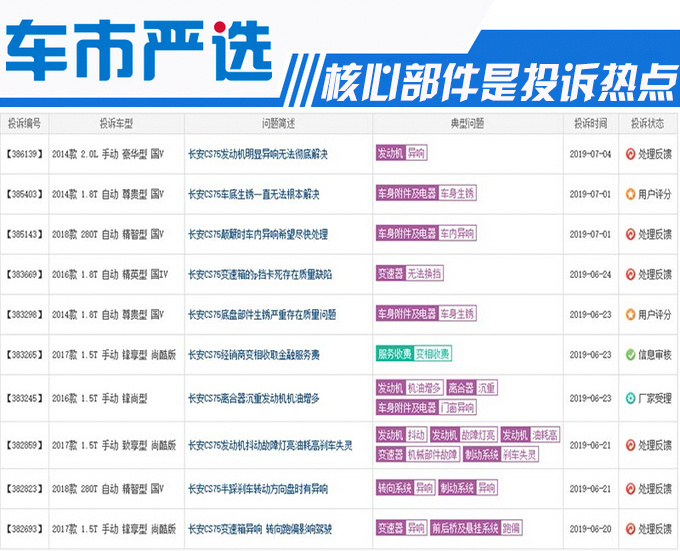Click the date 2019-06-24

tap(591, 274)
